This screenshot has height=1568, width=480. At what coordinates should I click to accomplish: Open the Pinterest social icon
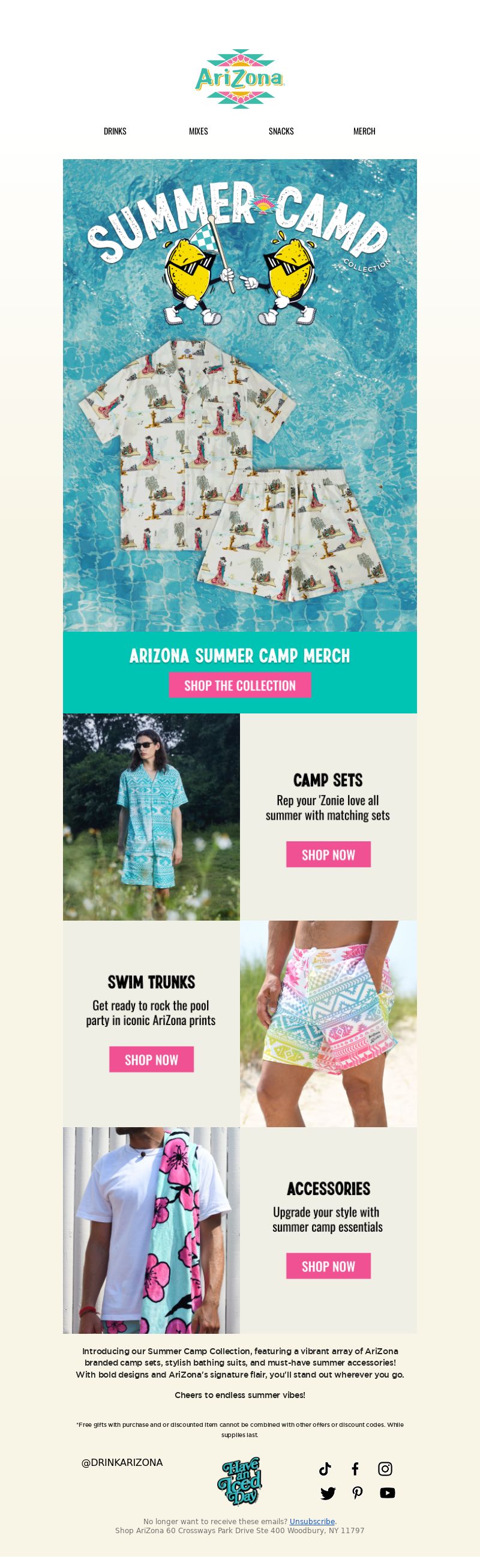pos(358,1492)
